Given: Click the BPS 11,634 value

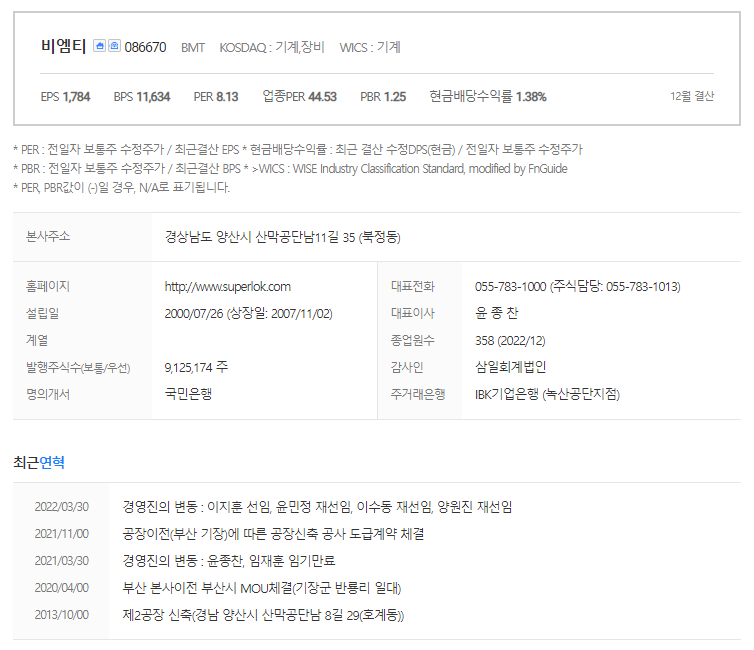Looking at the screenshot, I should (x=142, y=97).
